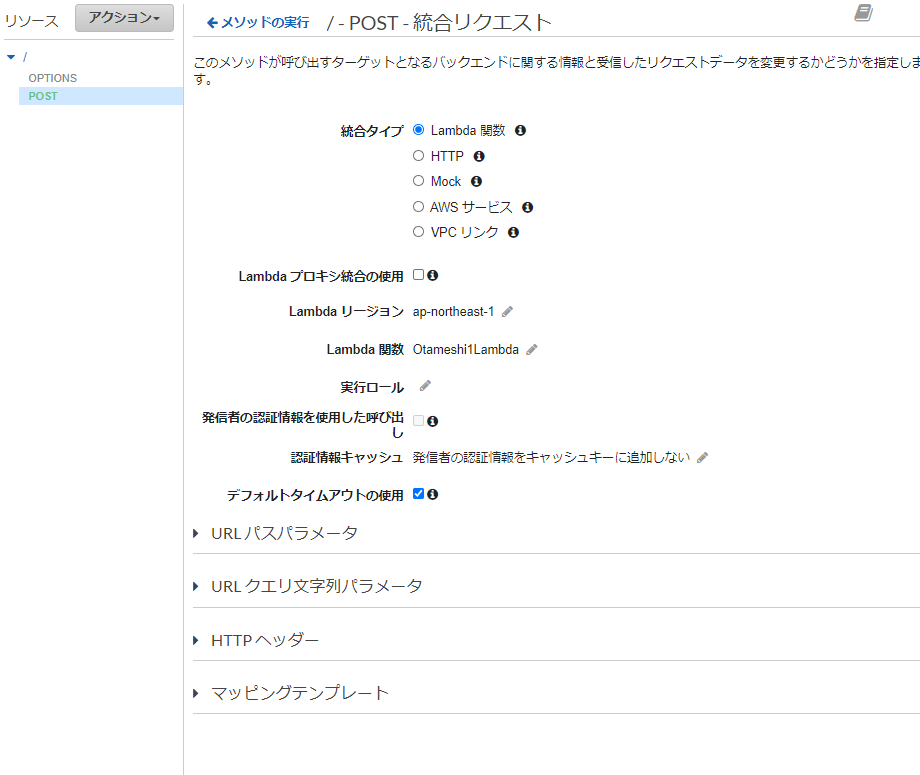Enable Lambda プロキシ統合の使用 checkbox
The image size is (920, 775).
coord(418,275)
